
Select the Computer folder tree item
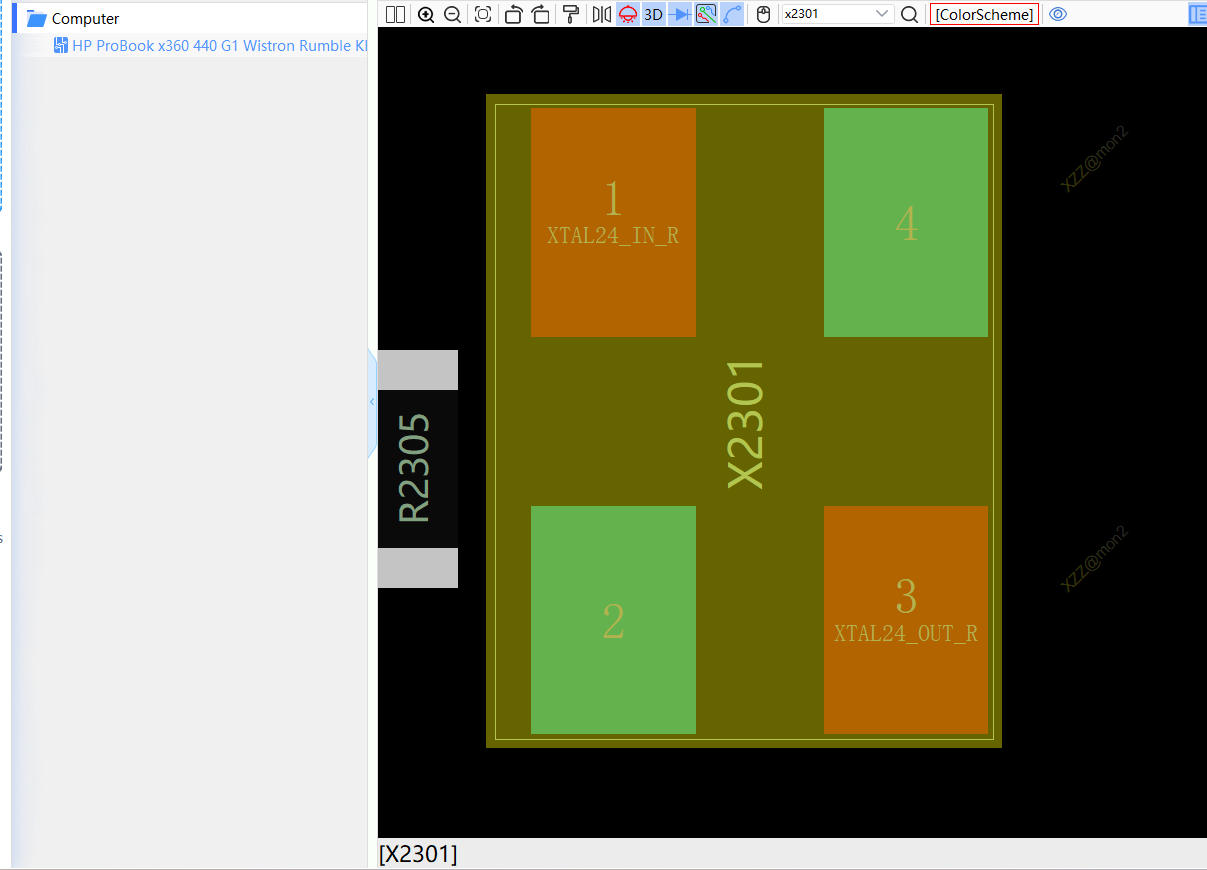85,19
